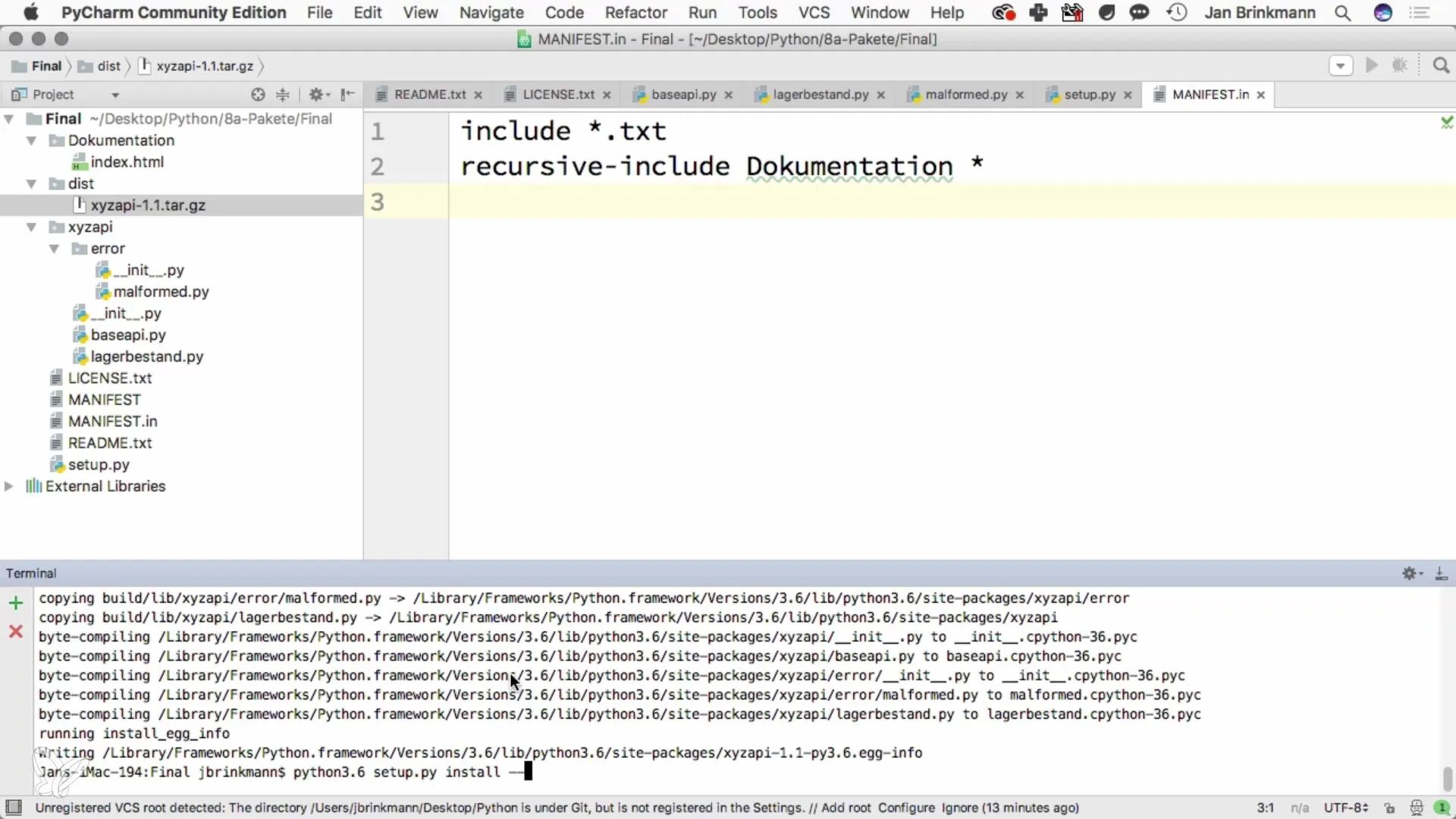Close the README.txt tab
Viewport: 1456px width, 819px height.
(479, 95)
